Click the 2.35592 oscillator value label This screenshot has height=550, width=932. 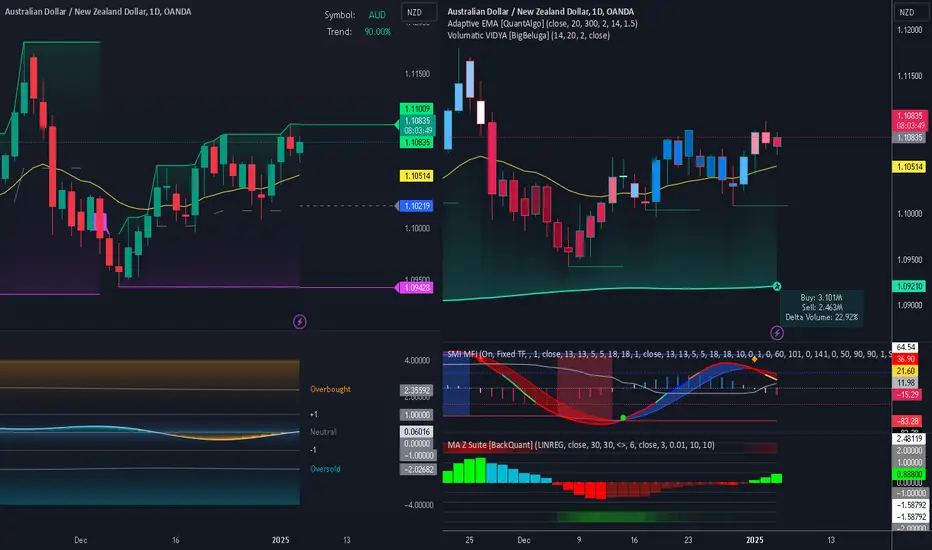point(417,391)
